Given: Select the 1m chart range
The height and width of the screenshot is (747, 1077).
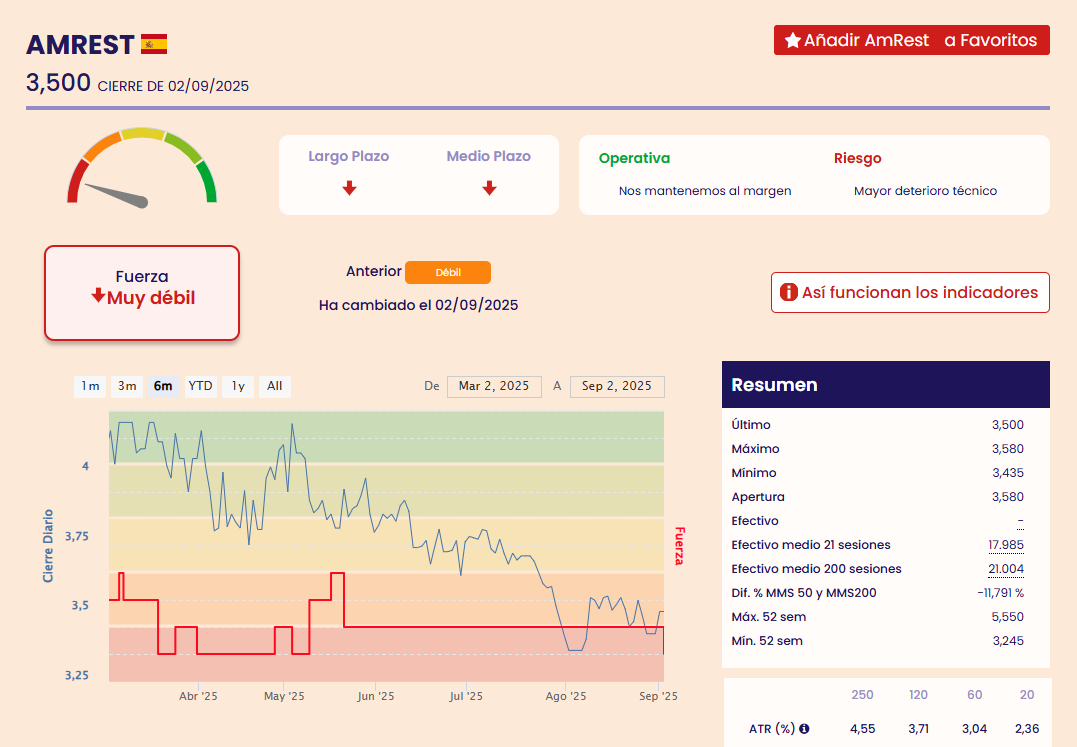Looking at the screenshot, I should tap(90, 386).
